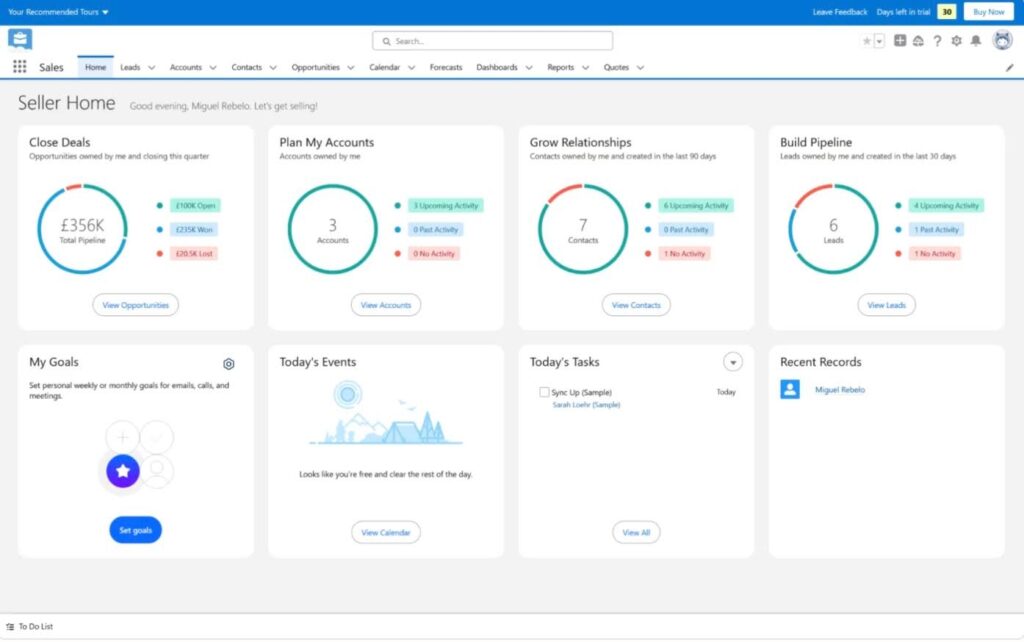Expand the Today's Tasks filter dropdown

pos(733,362)
